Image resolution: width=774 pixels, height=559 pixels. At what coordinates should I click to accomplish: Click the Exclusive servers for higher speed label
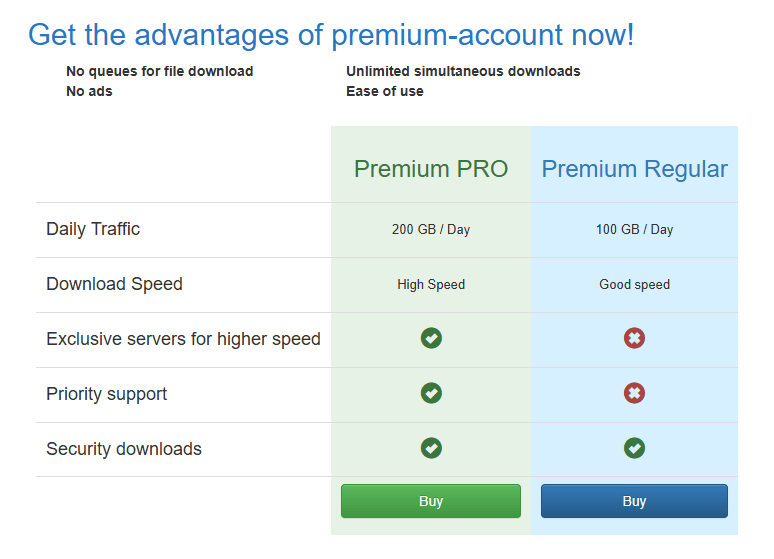coord(183,339)
